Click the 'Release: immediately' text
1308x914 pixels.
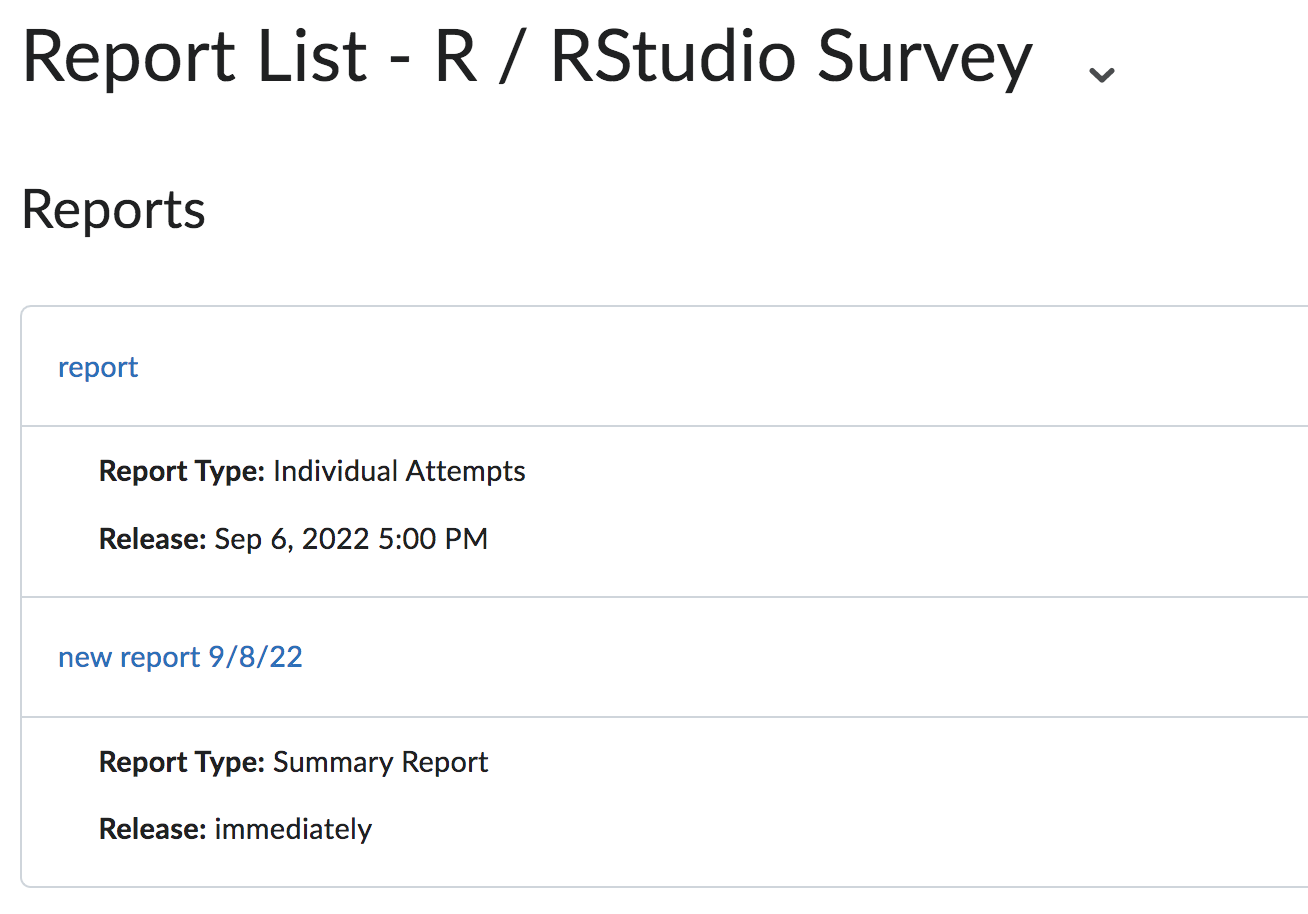point(234,829)
